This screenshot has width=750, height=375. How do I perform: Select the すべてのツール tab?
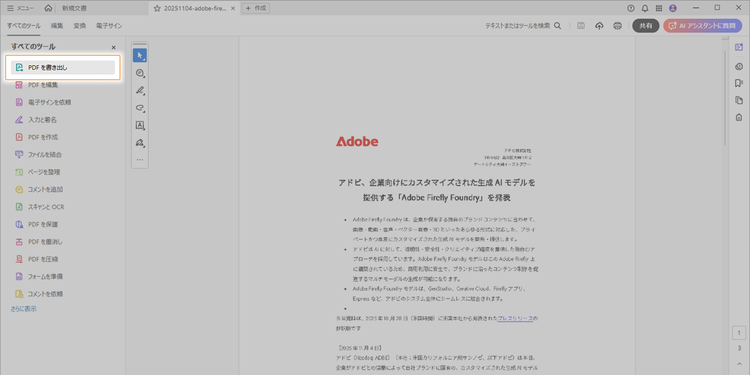(24, 26)
